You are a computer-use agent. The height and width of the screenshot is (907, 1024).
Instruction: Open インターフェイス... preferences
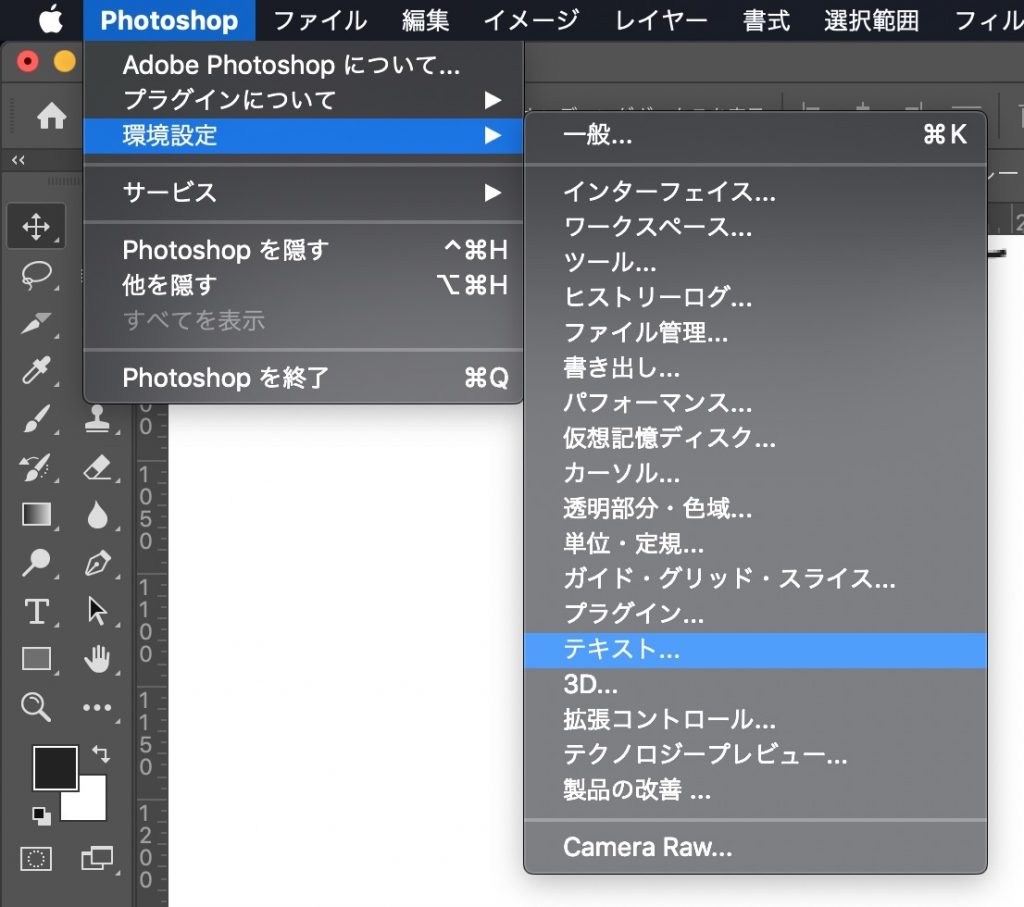click(x=756, y=192)
